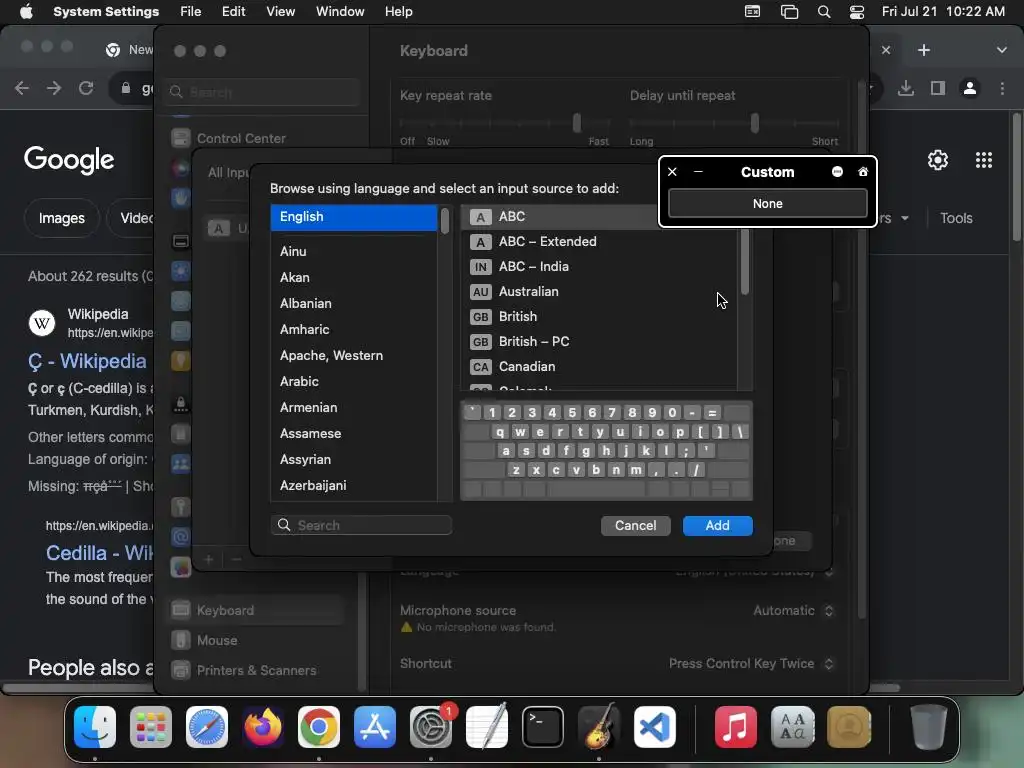Screen dimensions: 1024x768
Task: Open Control Center in menu bar
Action: pos(857,12)
